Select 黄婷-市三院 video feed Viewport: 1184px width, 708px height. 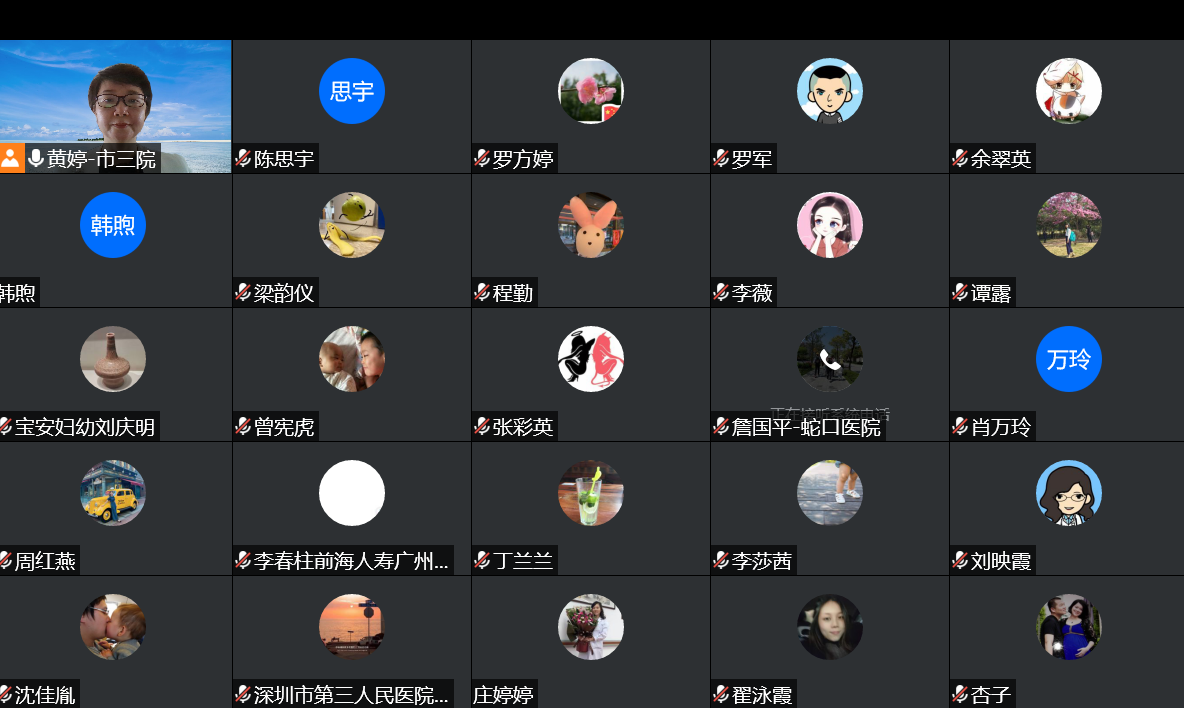coord(116,106)
